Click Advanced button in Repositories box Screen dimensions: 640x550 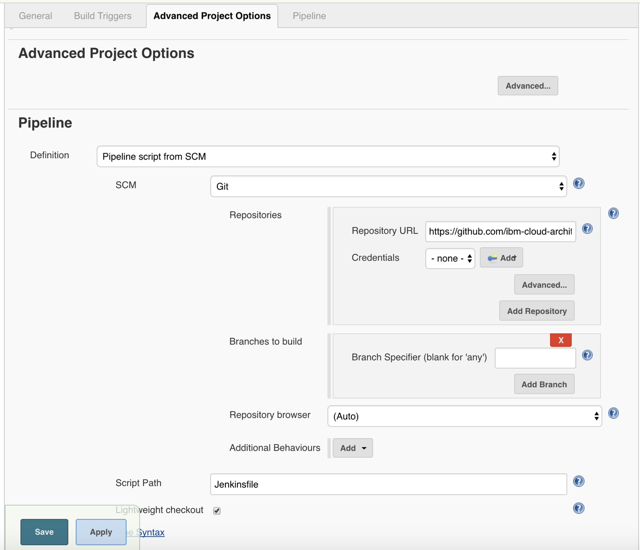544,285
